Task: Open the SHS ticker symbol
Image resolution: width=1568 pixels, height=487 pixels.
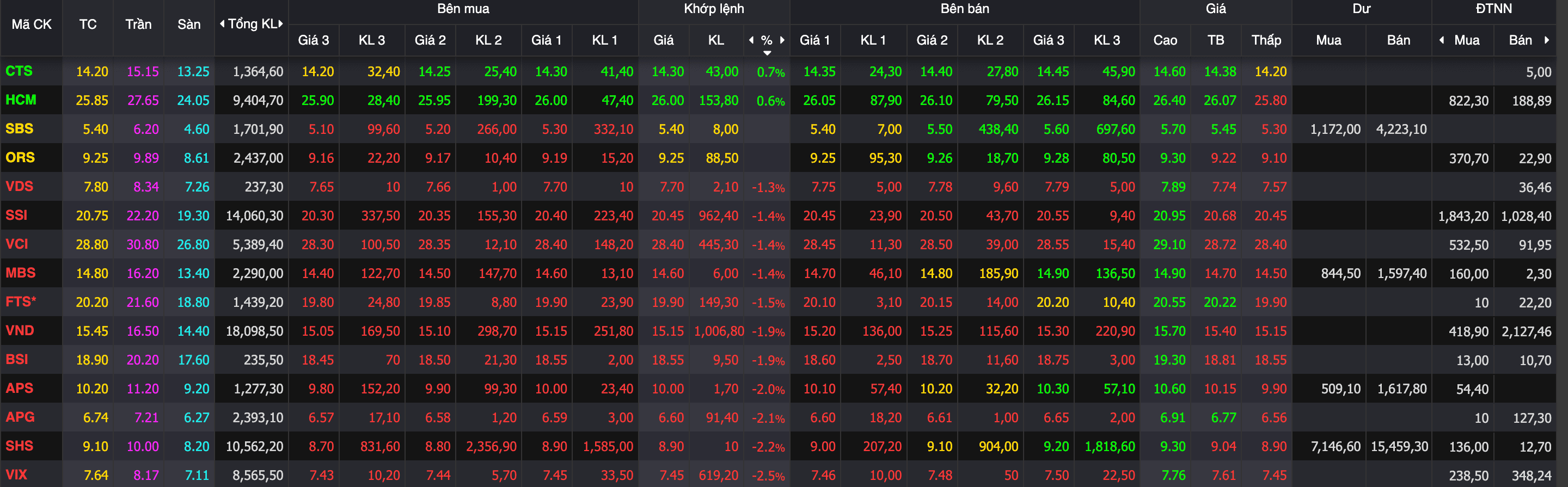Action: pos(20,446)
